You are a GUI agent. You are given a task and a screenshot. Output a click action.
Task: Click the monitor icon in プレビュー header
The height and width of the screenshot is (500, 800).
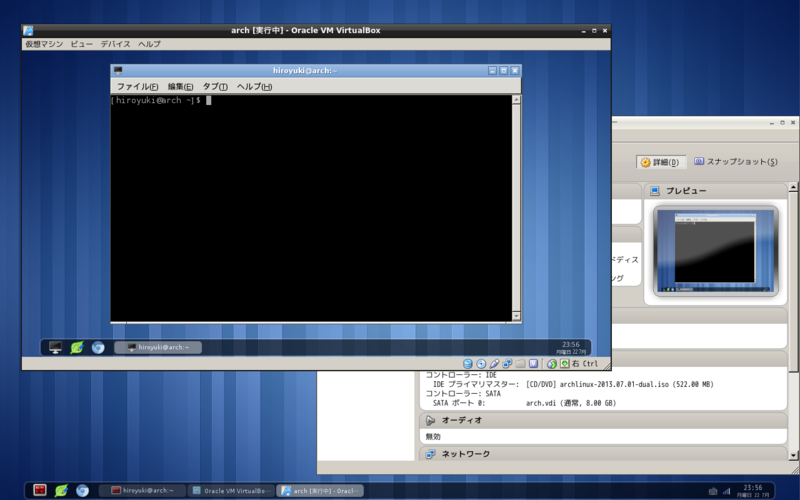[655, 191]
